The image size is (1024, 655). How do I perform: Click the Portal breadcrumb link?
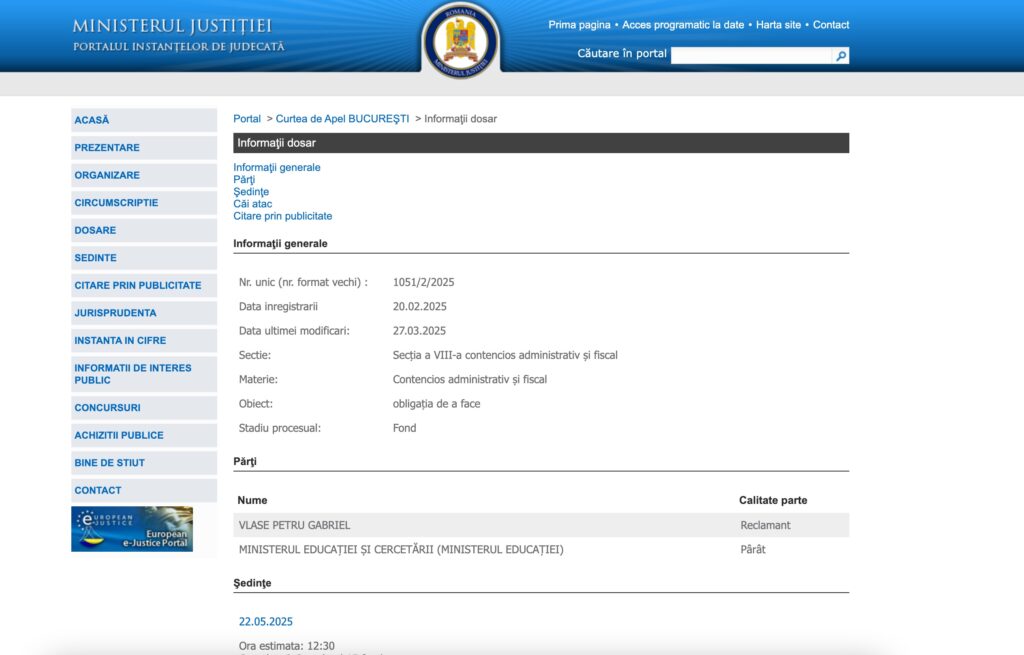(247, 119)
